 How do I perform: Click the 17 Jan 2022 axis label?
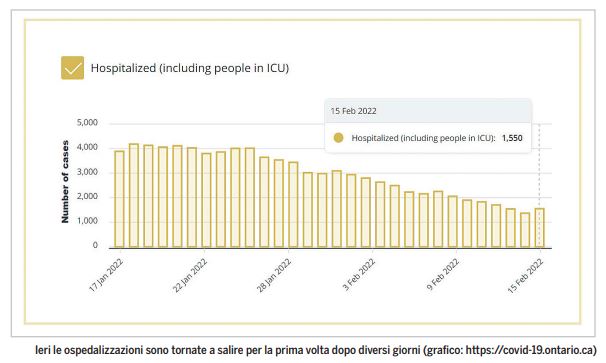tap(106, 275)
